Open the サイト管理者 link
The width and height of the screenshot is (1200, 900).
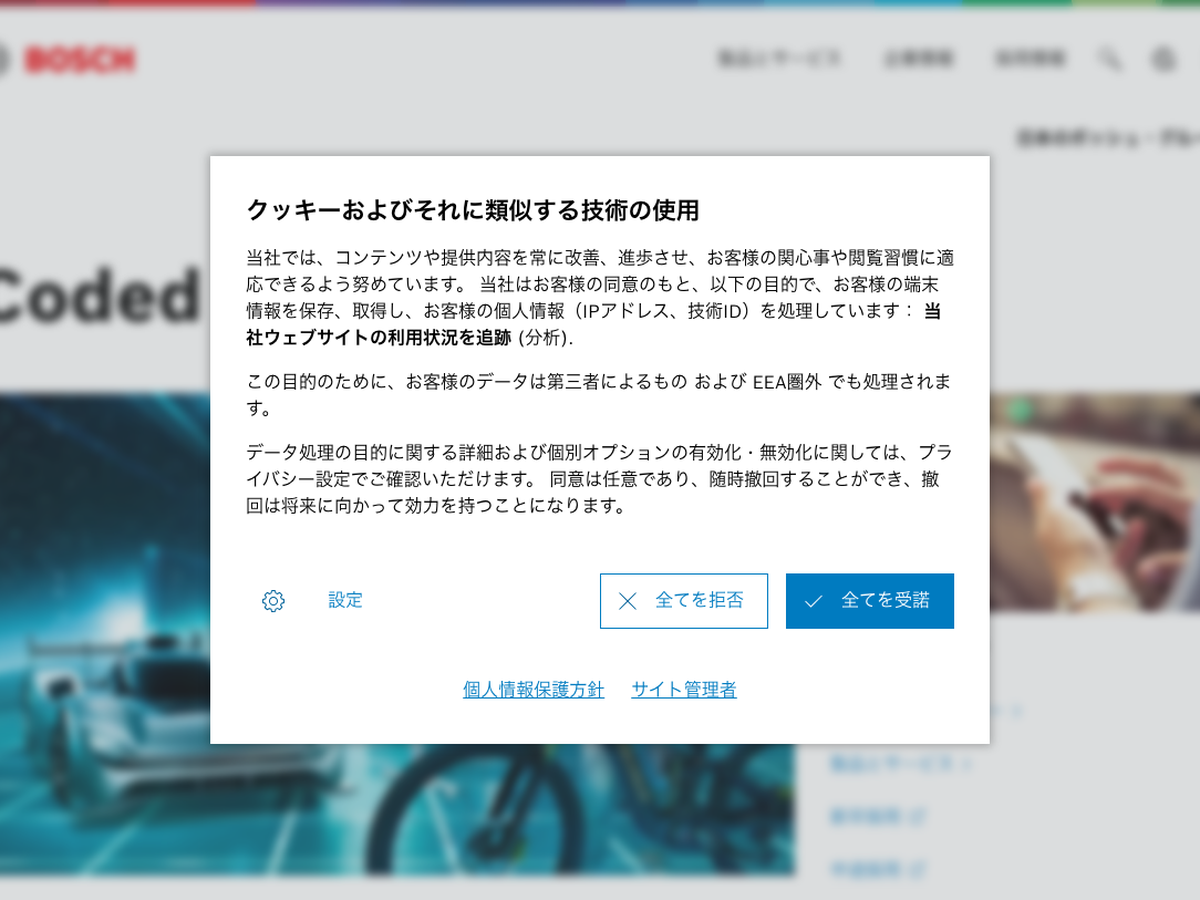[684, 690]
